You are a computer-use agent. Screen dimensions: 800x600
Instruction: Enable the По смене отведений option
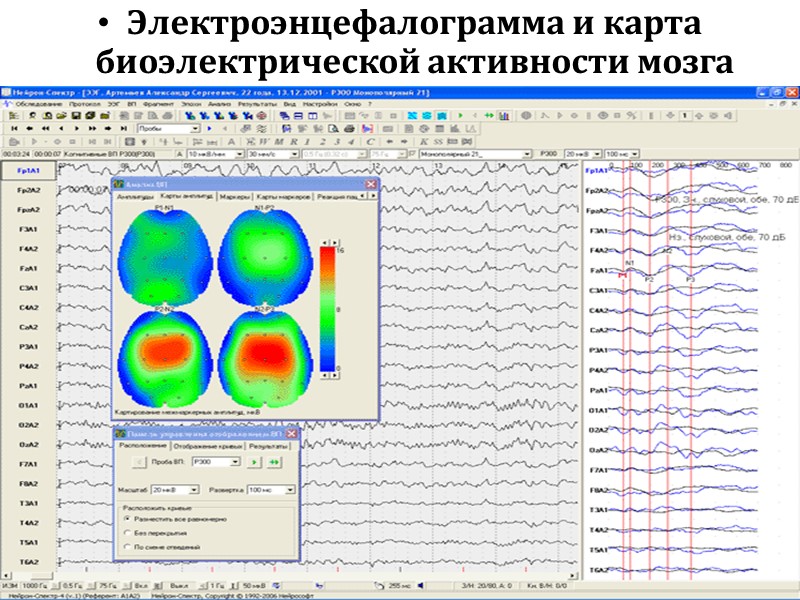coord(126,547)
